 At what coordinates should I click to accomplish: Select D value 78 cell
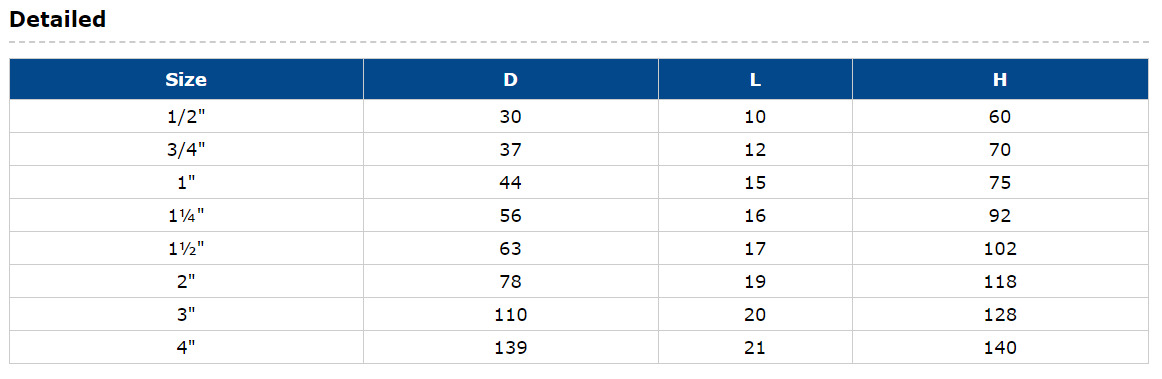[511, 281]
